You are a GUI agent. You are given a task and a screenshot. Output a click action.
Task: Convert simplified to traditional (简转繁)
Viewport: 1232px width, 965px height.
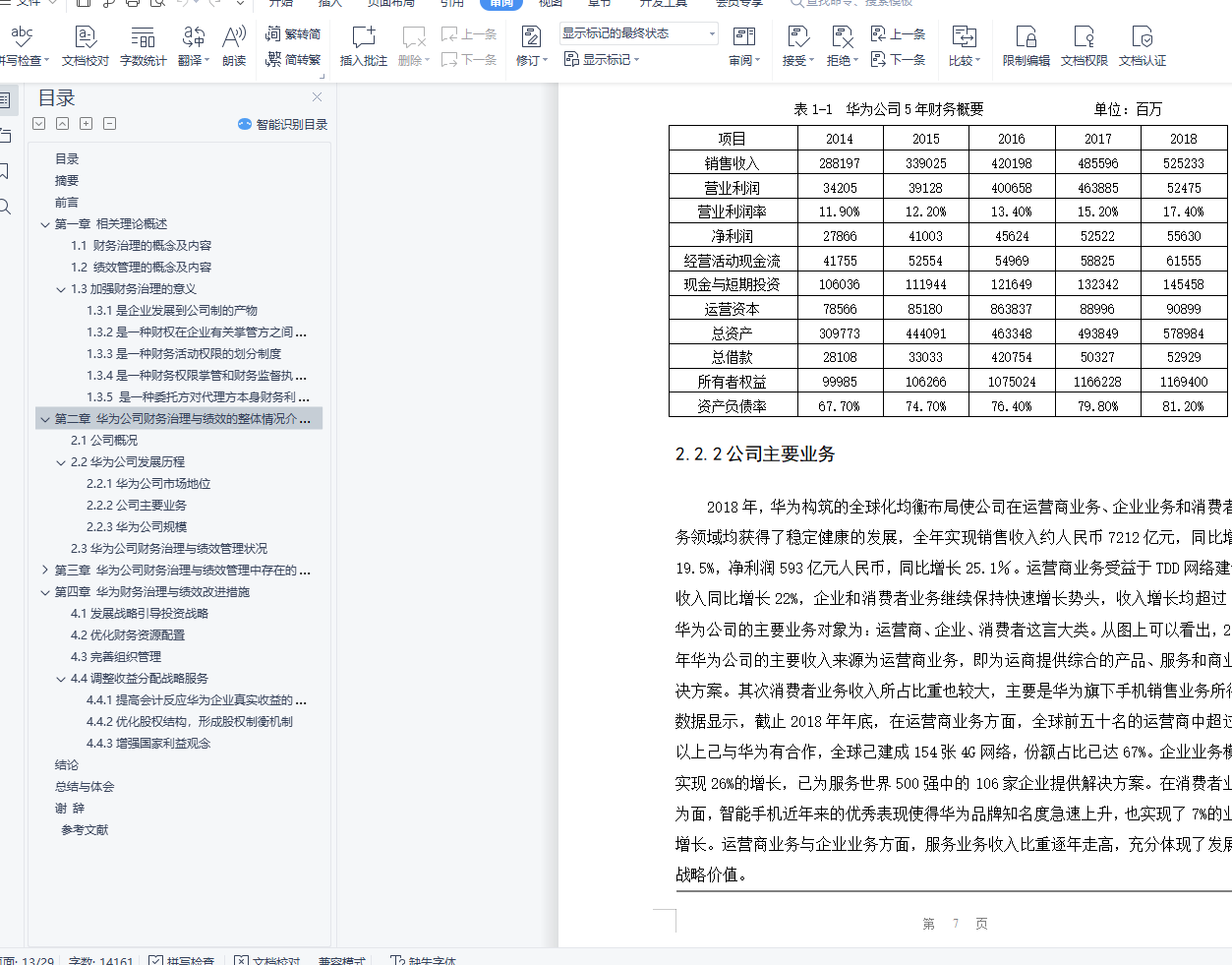(x=293, y=59)
